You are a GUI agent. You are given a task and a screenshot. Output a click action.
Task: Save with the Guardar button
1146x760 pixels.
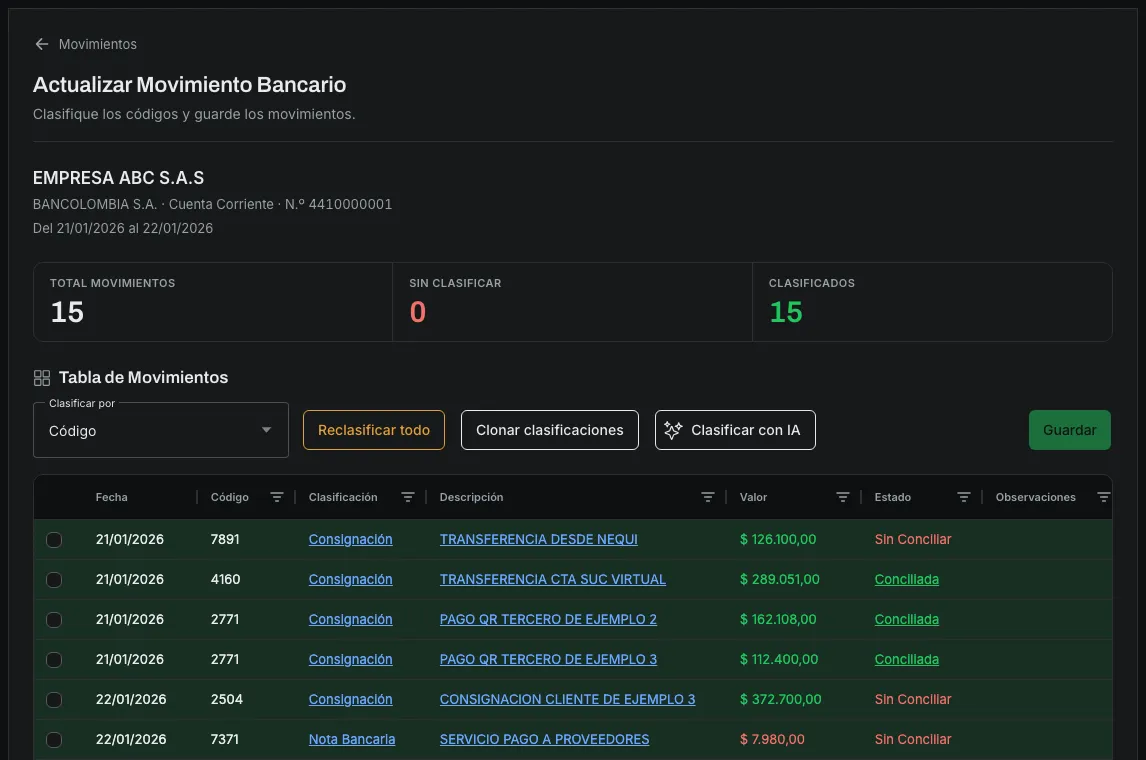(1069, 430)
